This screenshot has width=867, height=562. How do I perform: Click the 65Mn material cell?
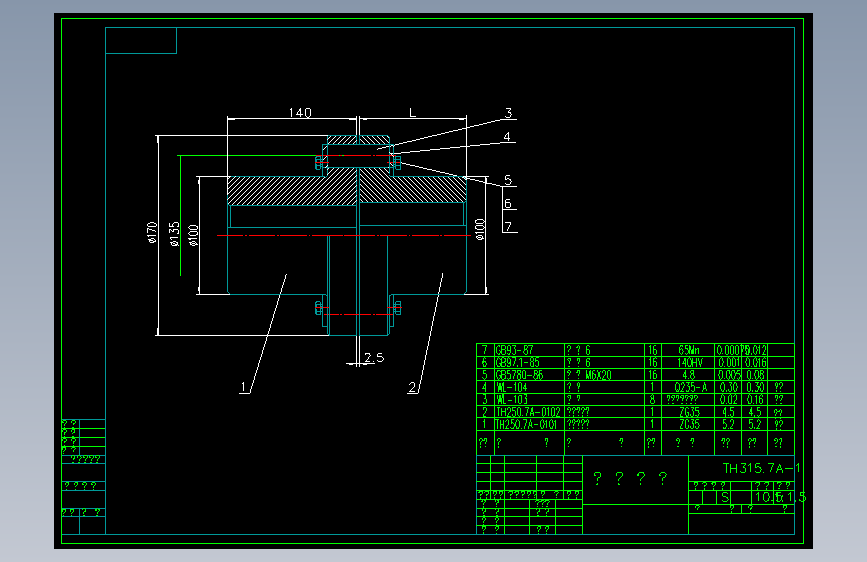689,350
